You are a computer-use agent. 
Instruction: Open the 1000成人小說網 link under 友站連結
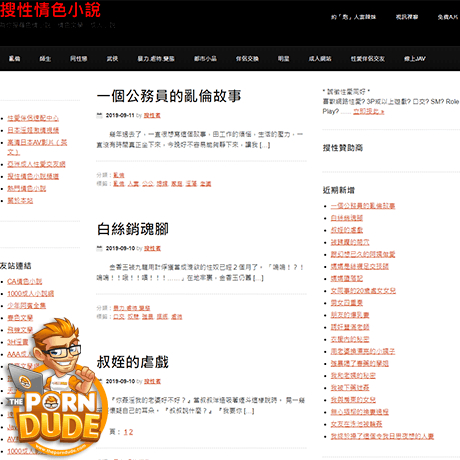click(x=31, y=294)
